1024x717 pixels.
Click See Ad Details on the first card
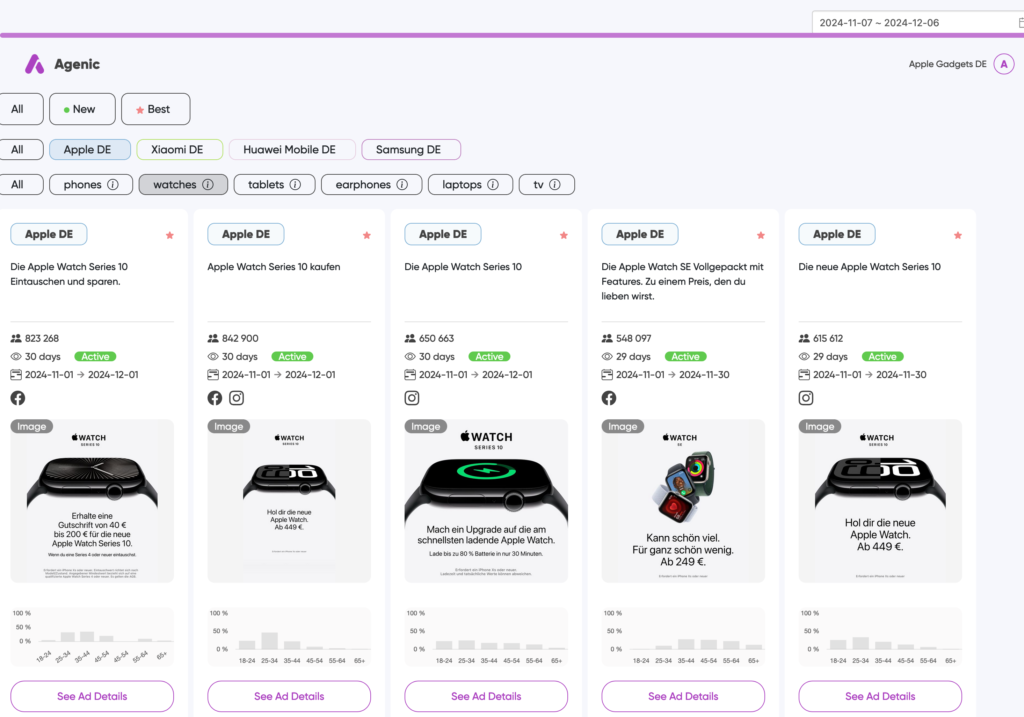pyautogui.click(x=92, y=696)
